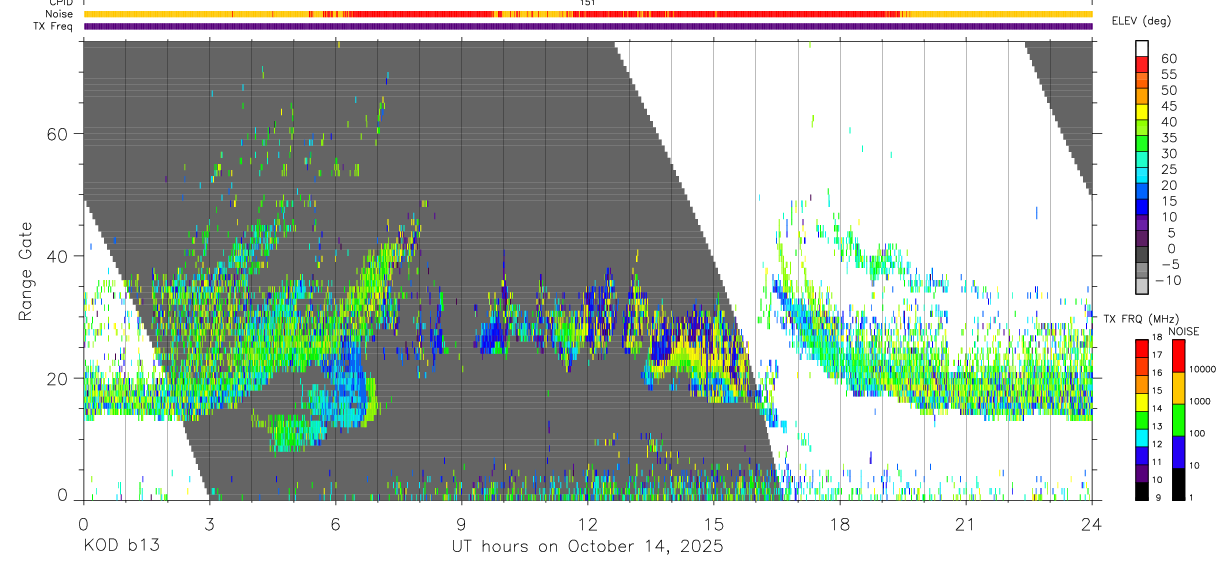Click the green swatch in the NOISE color bar
Viewport: 1228px width, 567px height.
1178,420
